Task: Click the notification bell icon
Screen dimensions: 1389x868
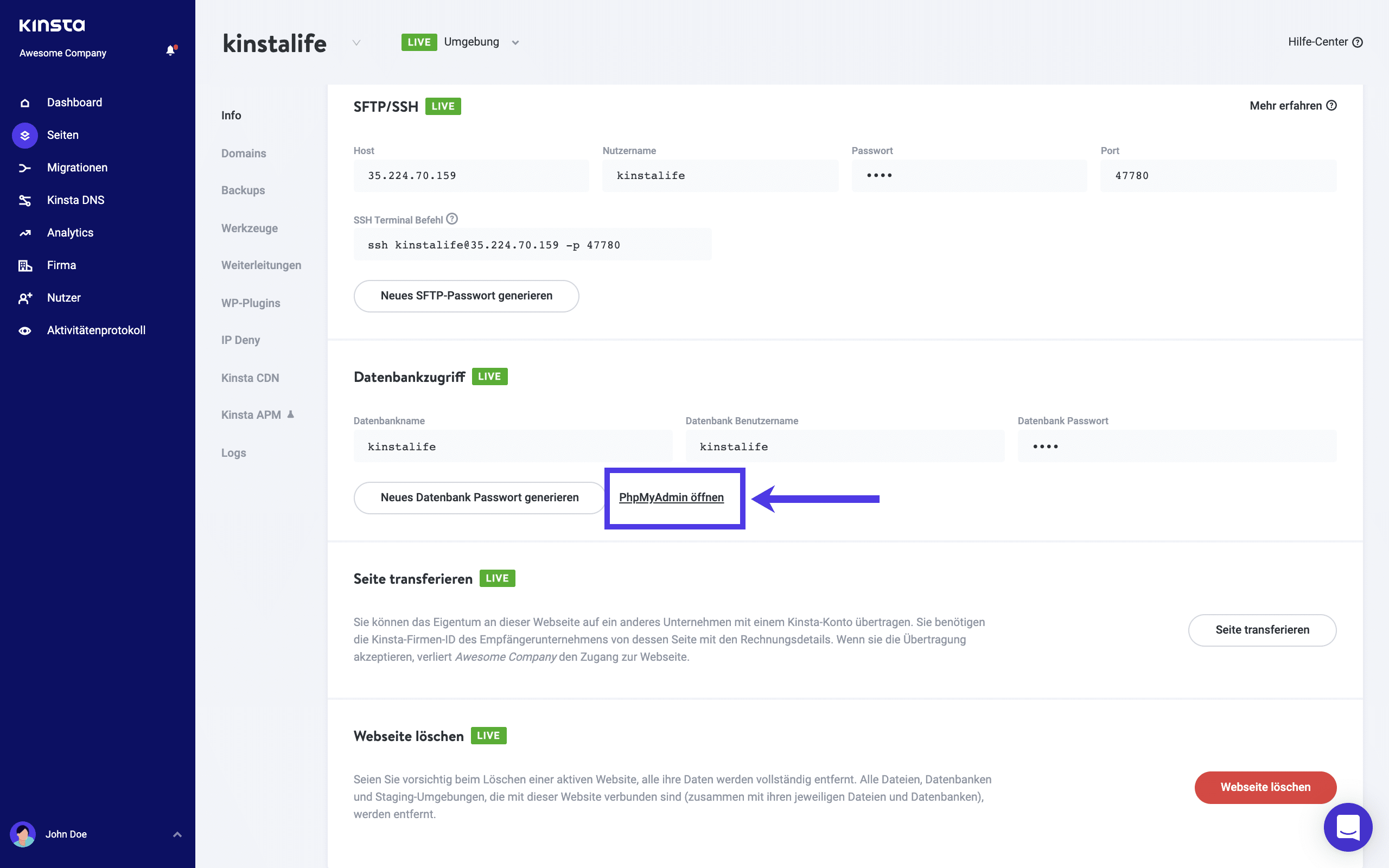Action: pos(170,50)
